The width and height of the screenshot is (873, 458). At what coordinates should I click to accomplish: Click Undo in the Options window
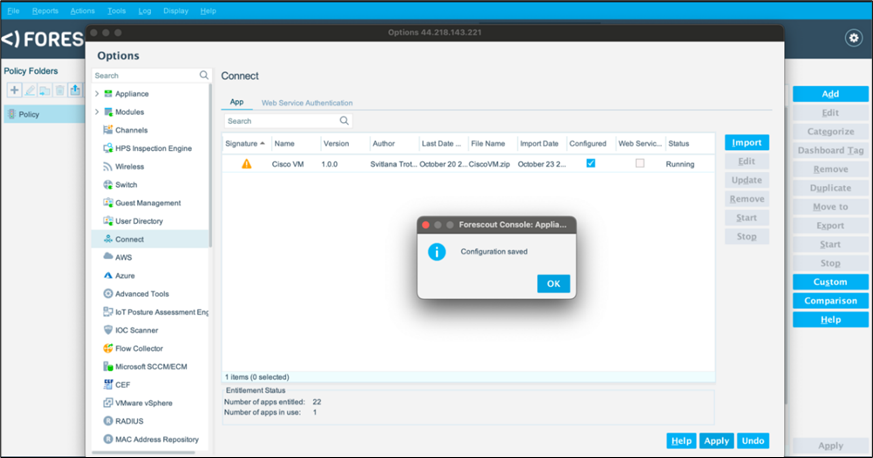click(753, 441)
